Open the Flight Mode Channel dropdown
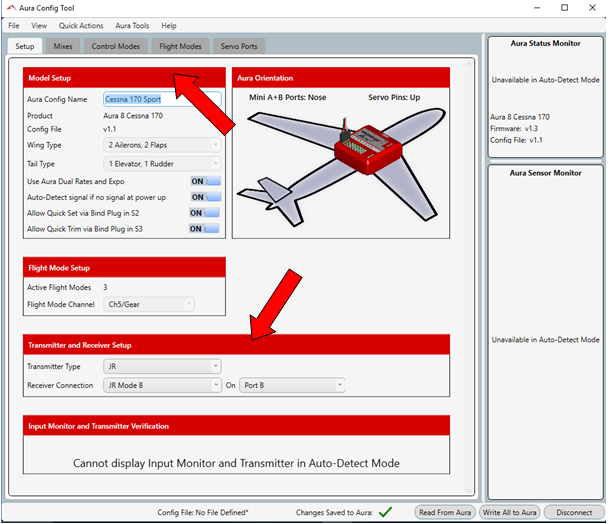 [x=149, y=304]
